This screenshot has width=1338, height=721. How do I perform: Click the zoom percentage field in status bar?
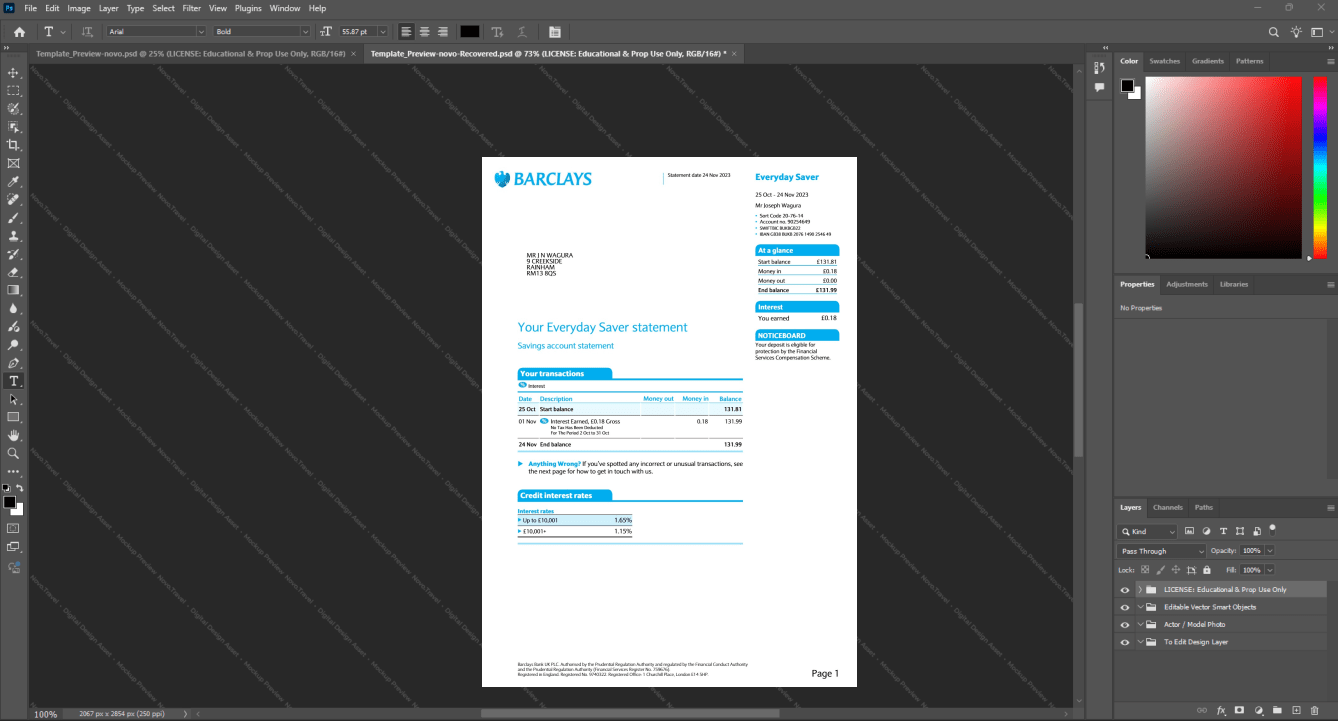pos(46,714)
